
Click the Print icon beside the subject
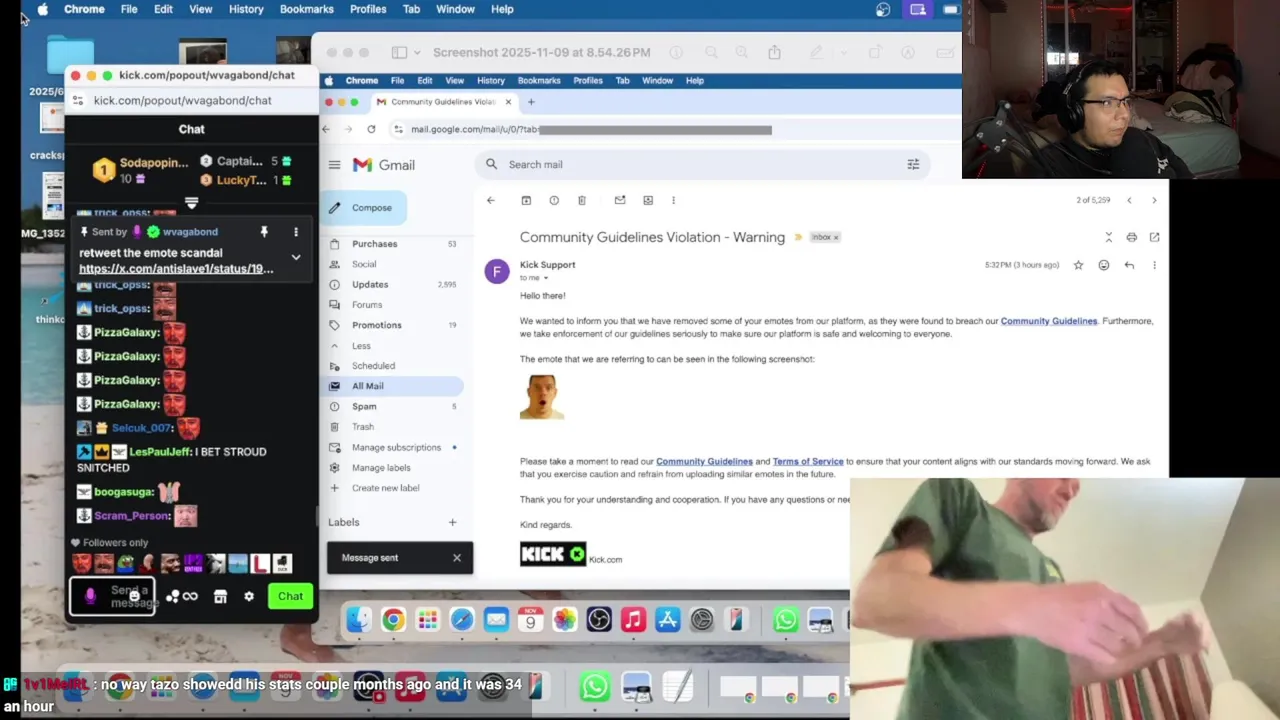[x=1131, y=237]
